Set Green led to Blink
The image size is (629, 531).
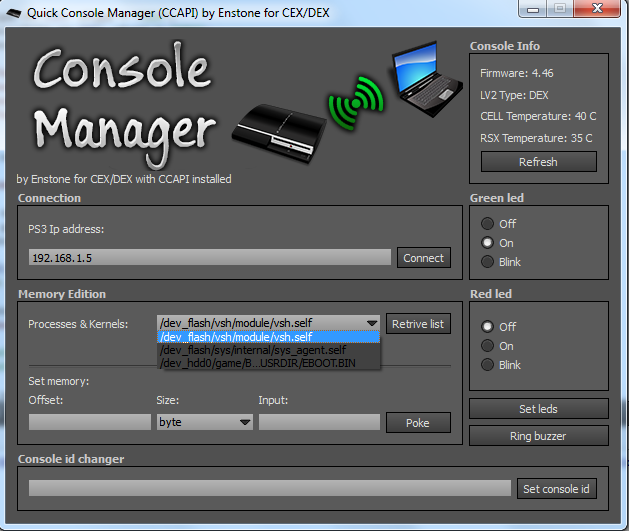487,262
